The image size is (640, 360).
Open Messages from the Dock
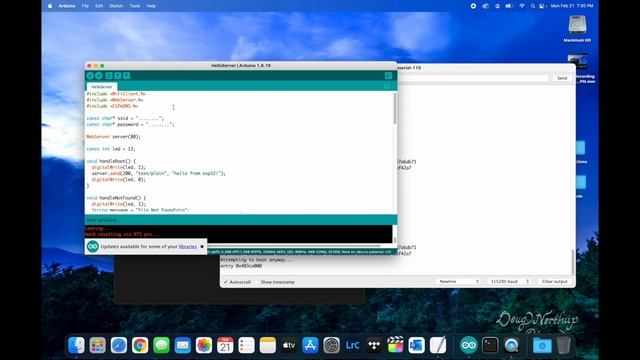tap(161, 346)
